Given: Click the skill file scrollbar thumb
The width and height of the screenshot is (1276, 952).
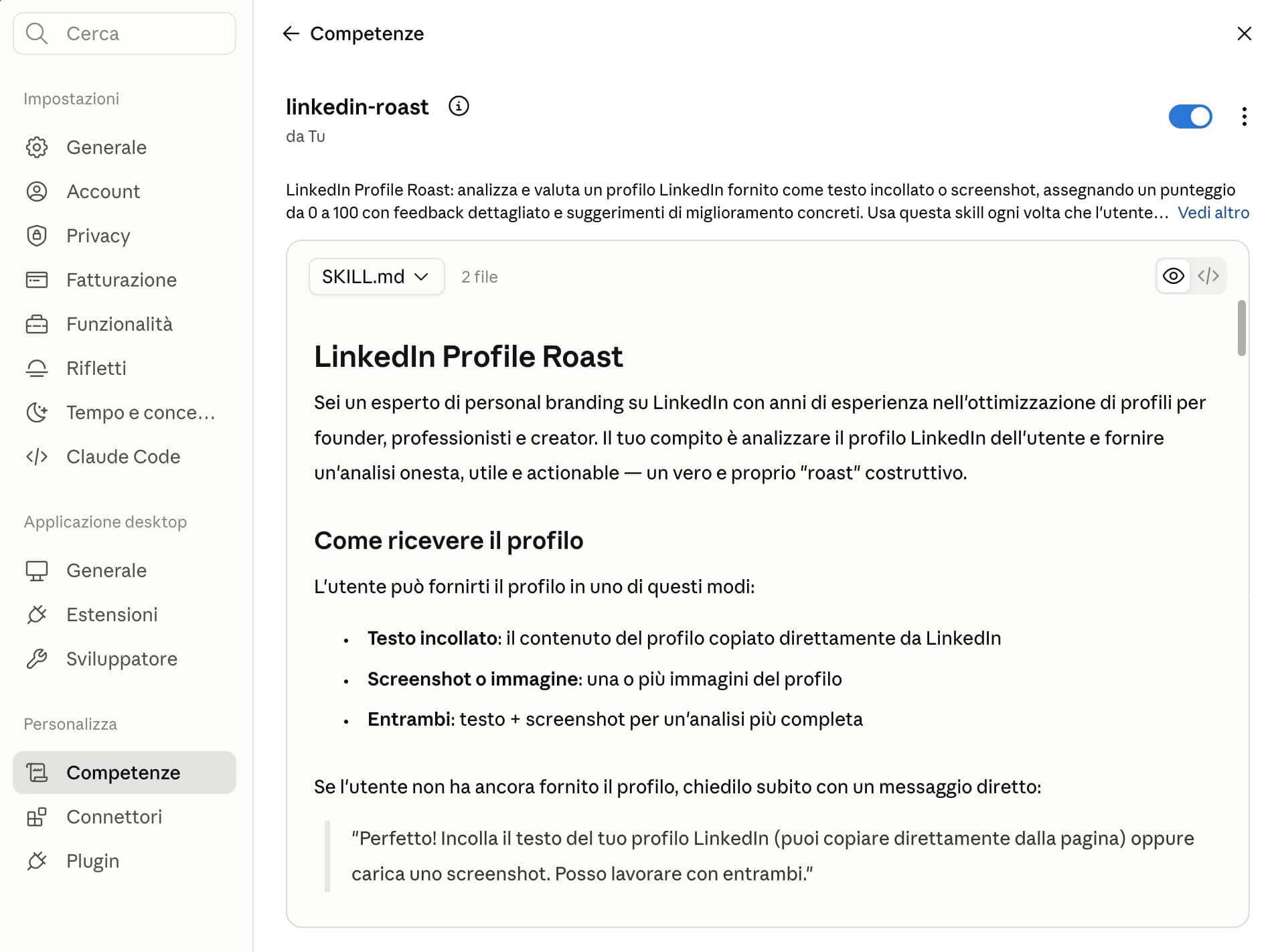Looking at the screenshot, I should tap(1242, 328).
